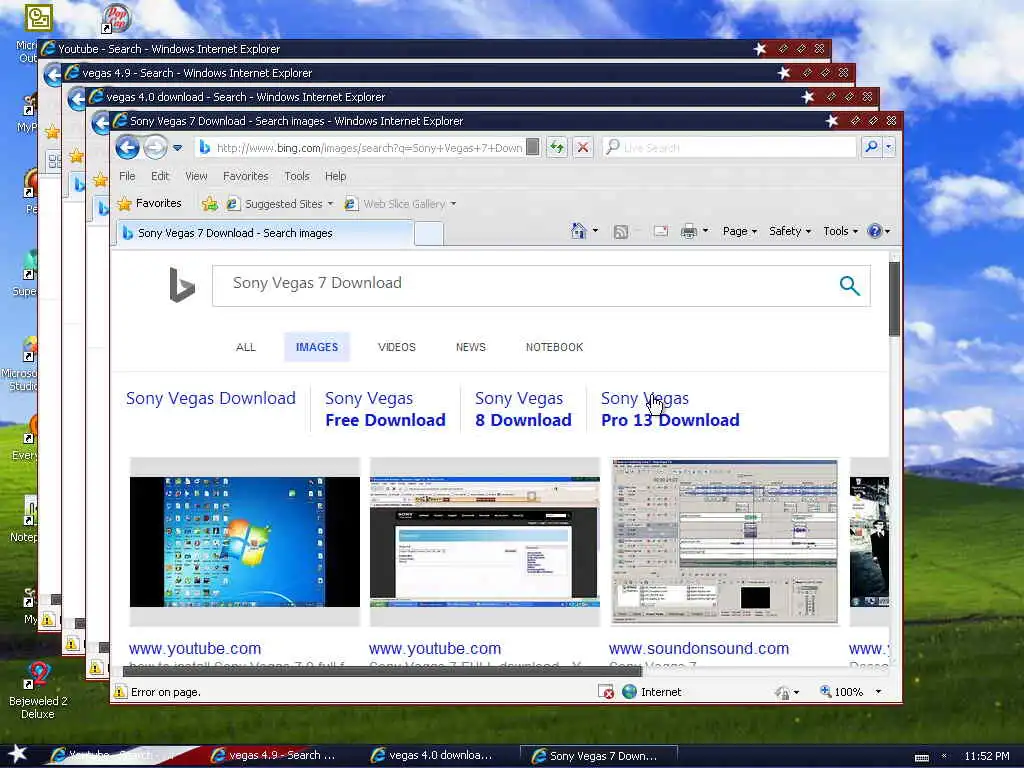Switch to the NOTEBOOK tab
The height and width of the screenshot is (768, 1024).
(x=554, y=347)
